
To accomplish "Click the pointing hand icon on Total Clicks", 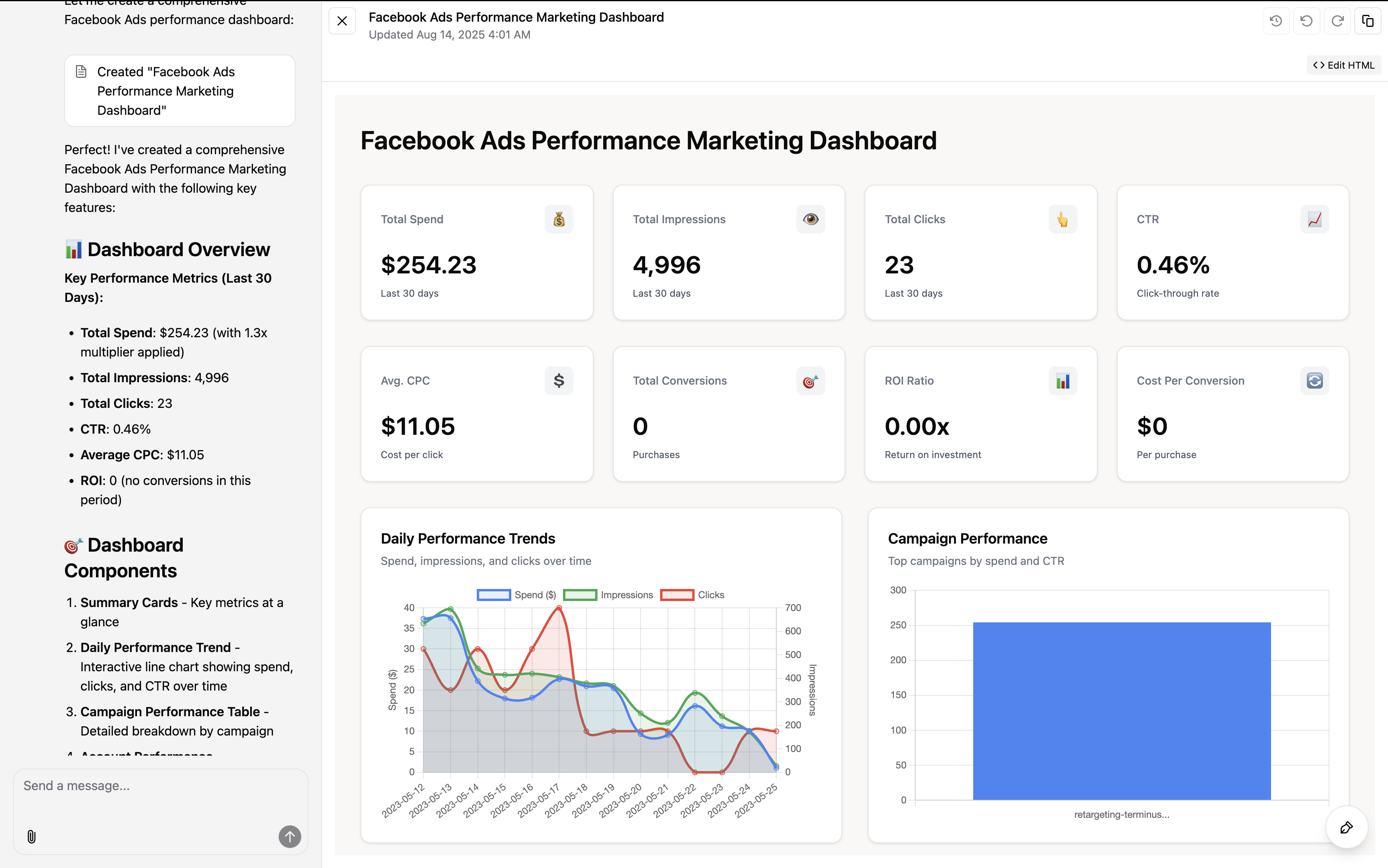I will pyautogui.click(x=1062, y=219).
